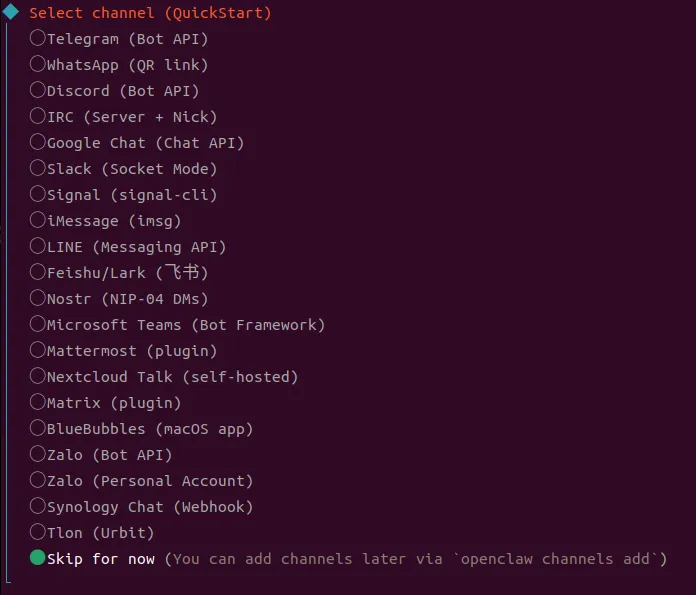Select Google Chat (Chat API) channel
Screen dimensions: 696x595
pos(38,143)
